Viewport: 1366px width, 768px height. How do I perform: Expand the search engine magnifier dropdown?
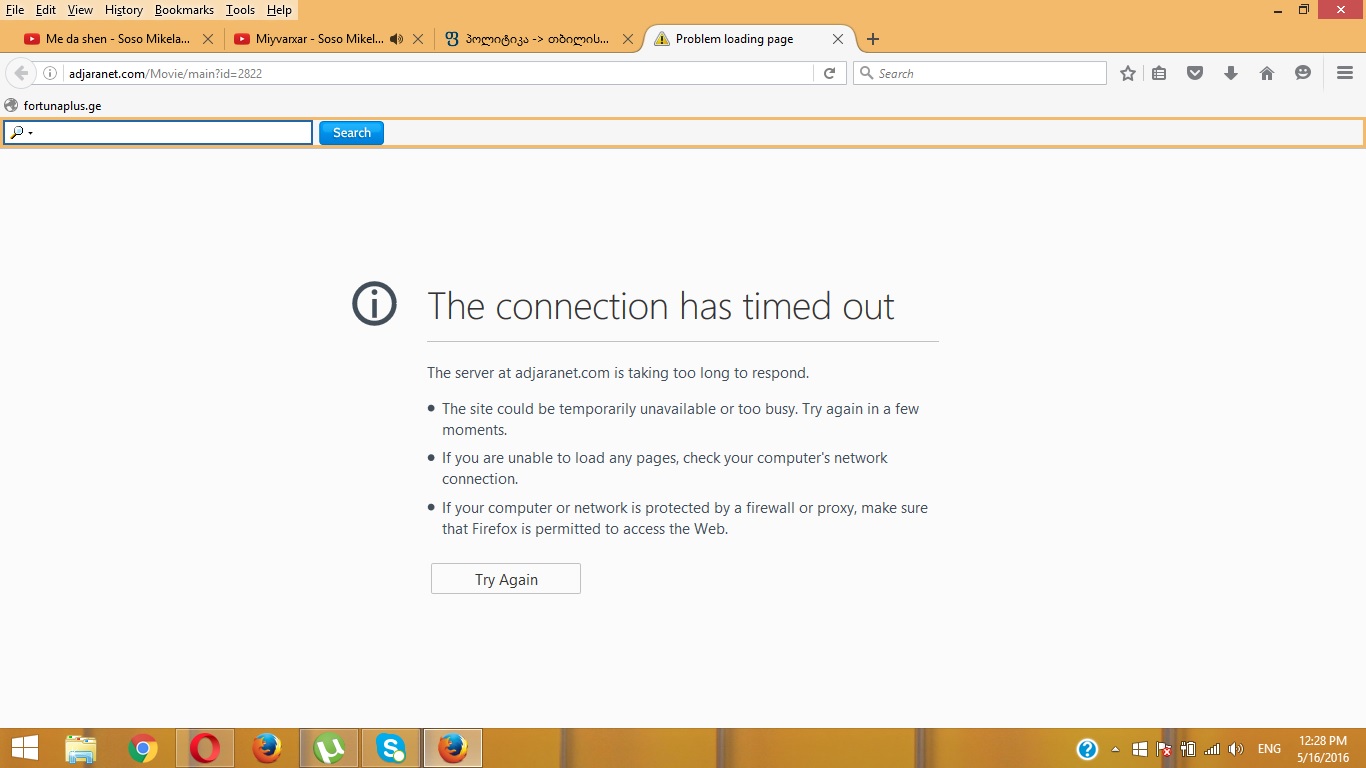(x=20, y=132)
